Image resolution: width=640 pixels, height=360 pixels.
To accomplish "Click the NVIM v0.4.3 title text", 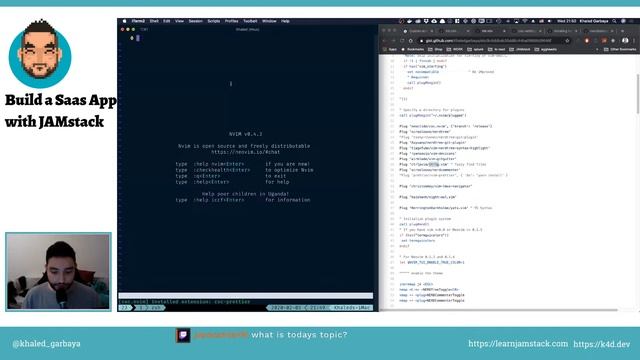I will tap(245, 134).
